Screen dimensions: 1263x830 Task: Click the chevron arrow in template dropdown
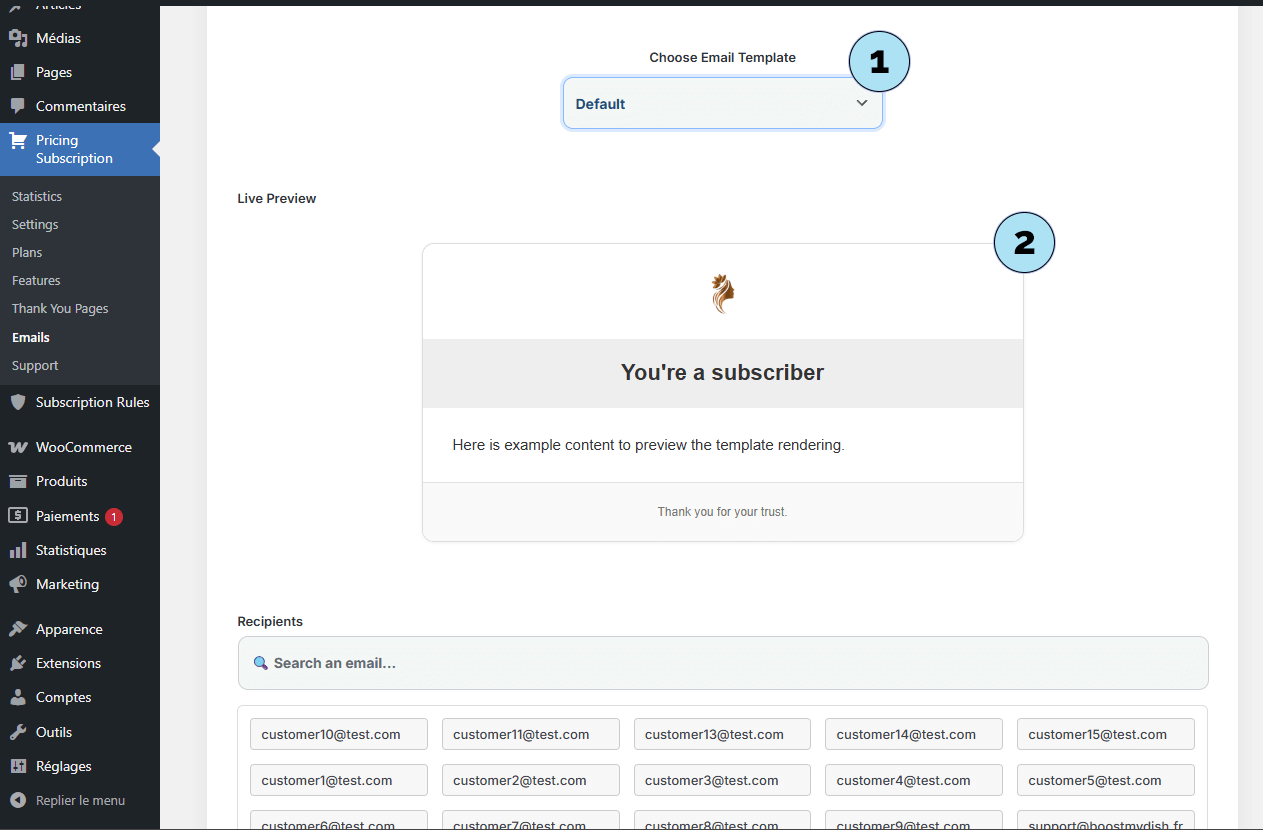(862, 103)
